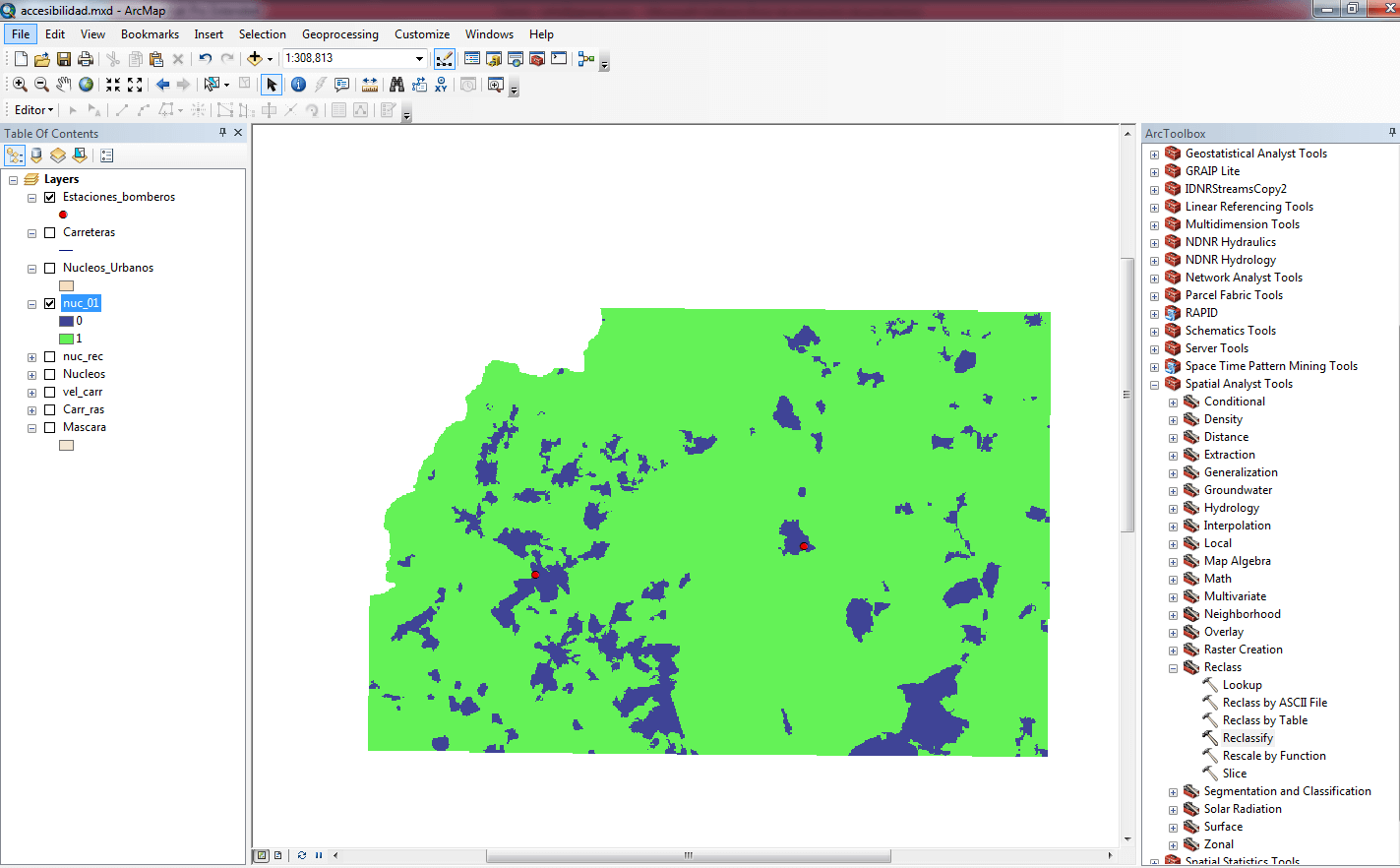Open the Editor dropdown button

[33, 110]
